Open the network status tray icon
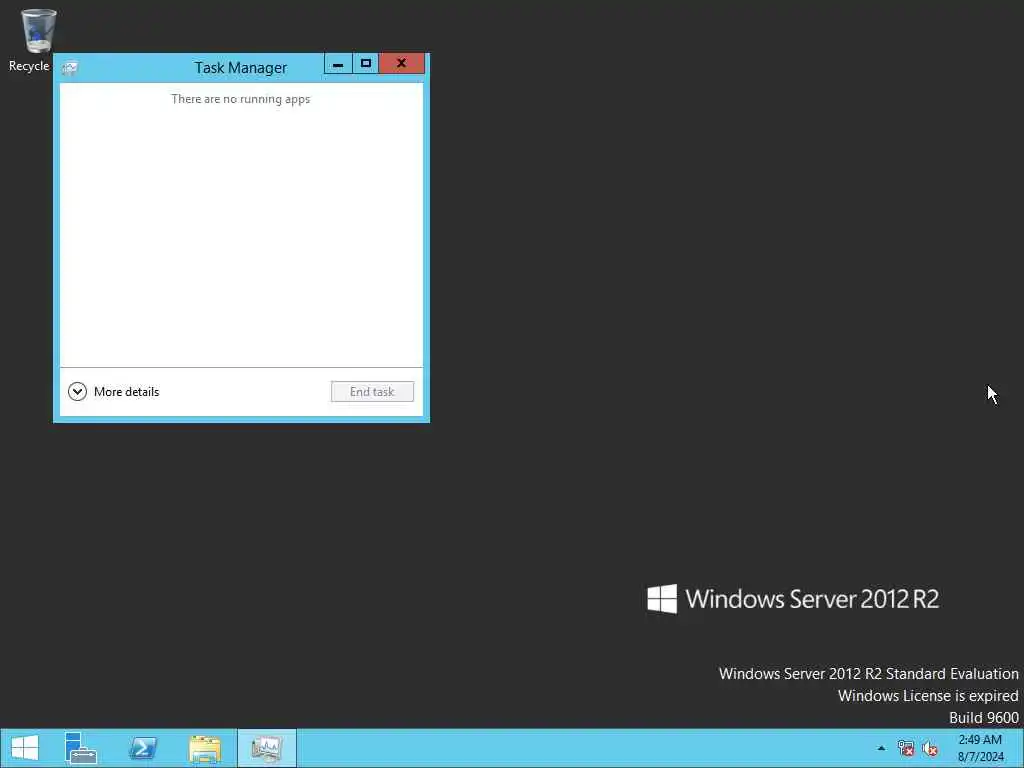The width and height of the screenshot is (1024, 768). [905, 748]
